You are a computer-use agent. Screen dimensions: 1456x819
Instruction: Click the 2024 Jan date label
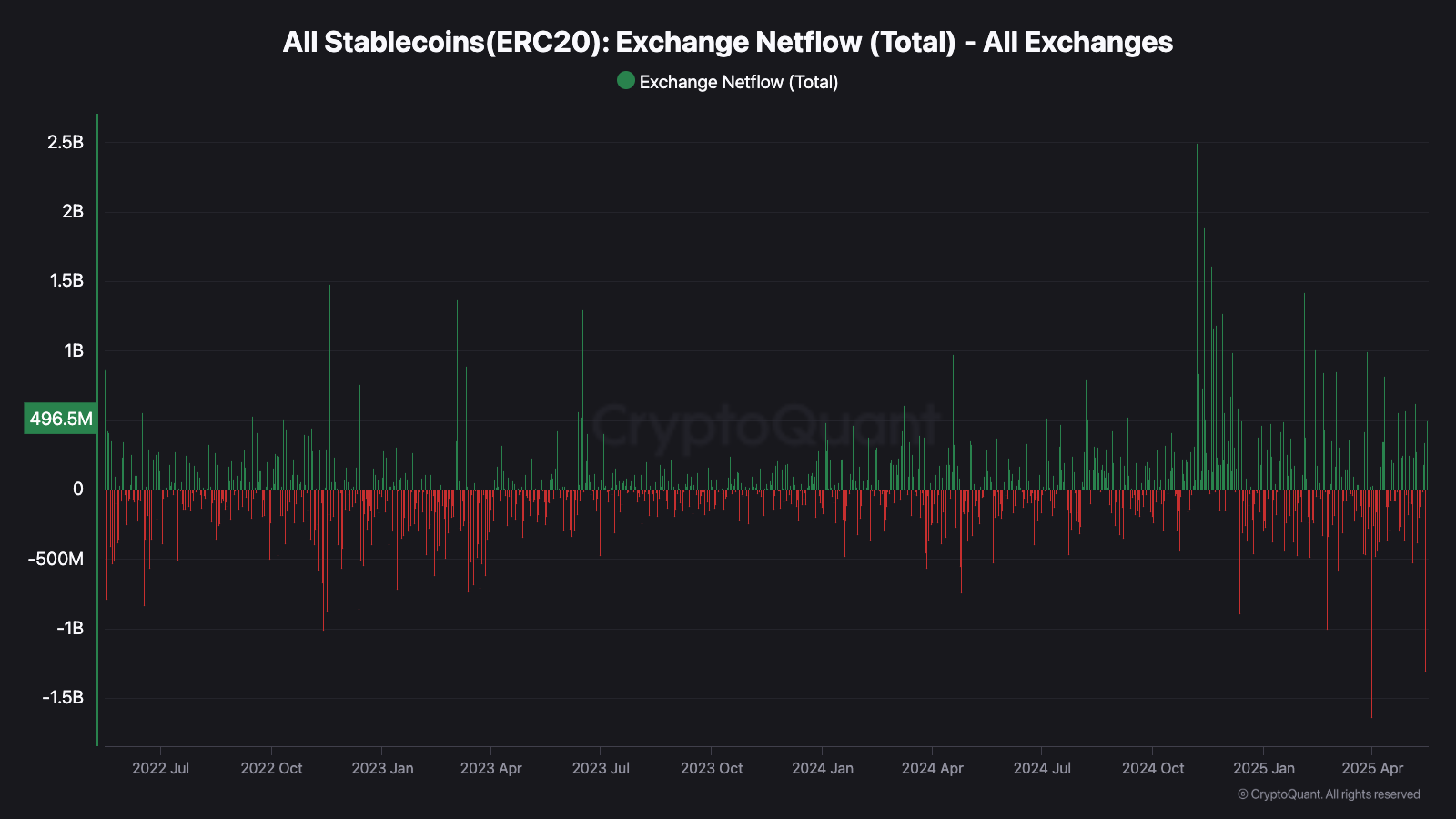coord(823,768)
